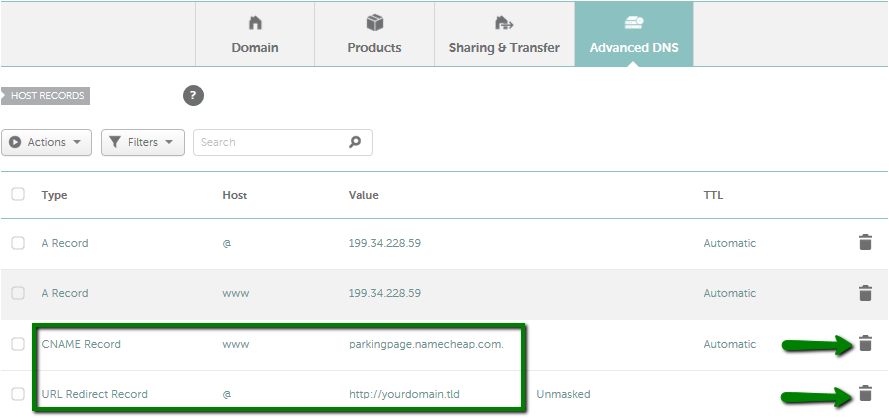889x418 pixels.
Task: Edit the www host of the CNAME Record
Action: pyautogui.click(x=236, y=344)
